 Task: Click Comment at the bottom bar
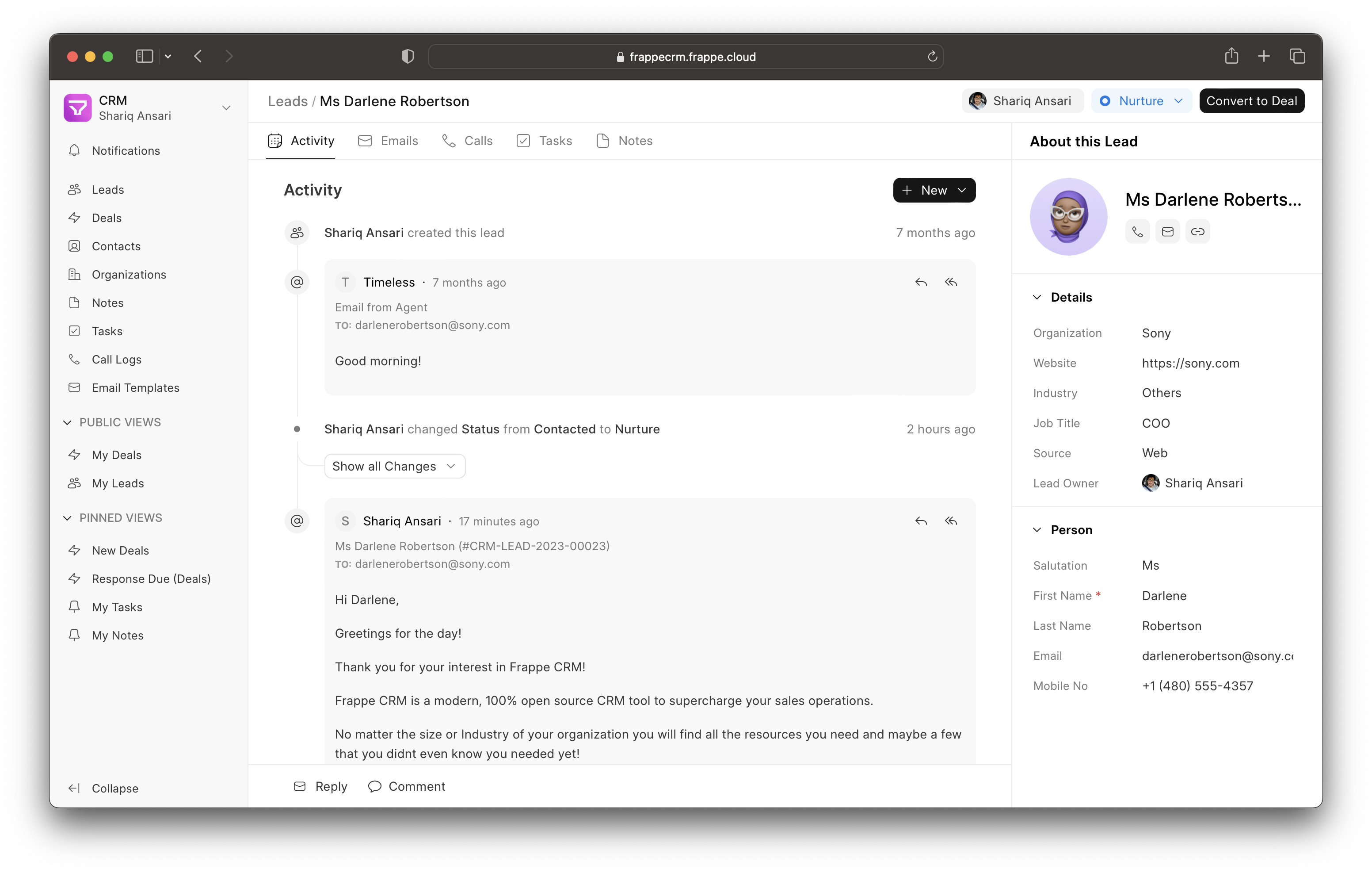pyautogui.click(x=417, y=786)
